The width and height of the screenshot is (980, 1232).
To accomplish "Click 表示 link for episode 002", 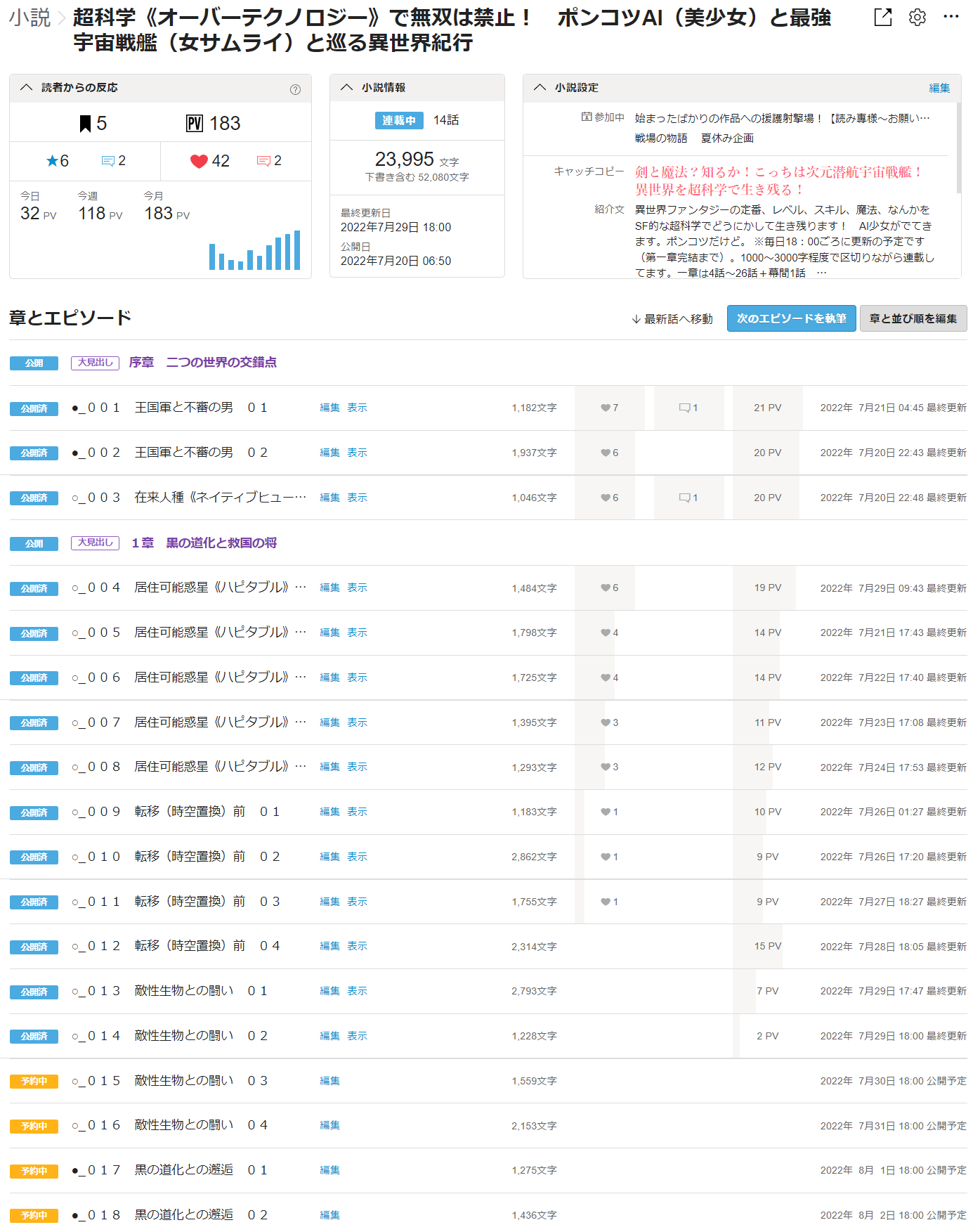I will (x=357, y=453).
